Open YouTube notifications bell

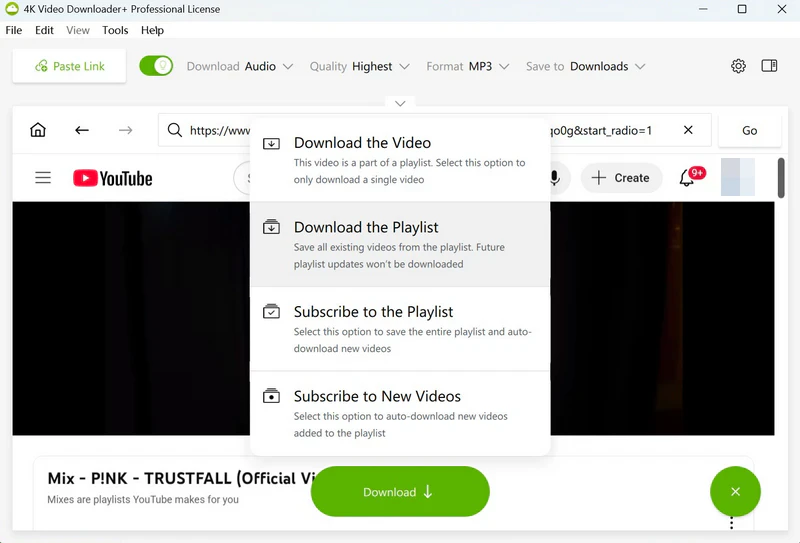pos(687,178)
